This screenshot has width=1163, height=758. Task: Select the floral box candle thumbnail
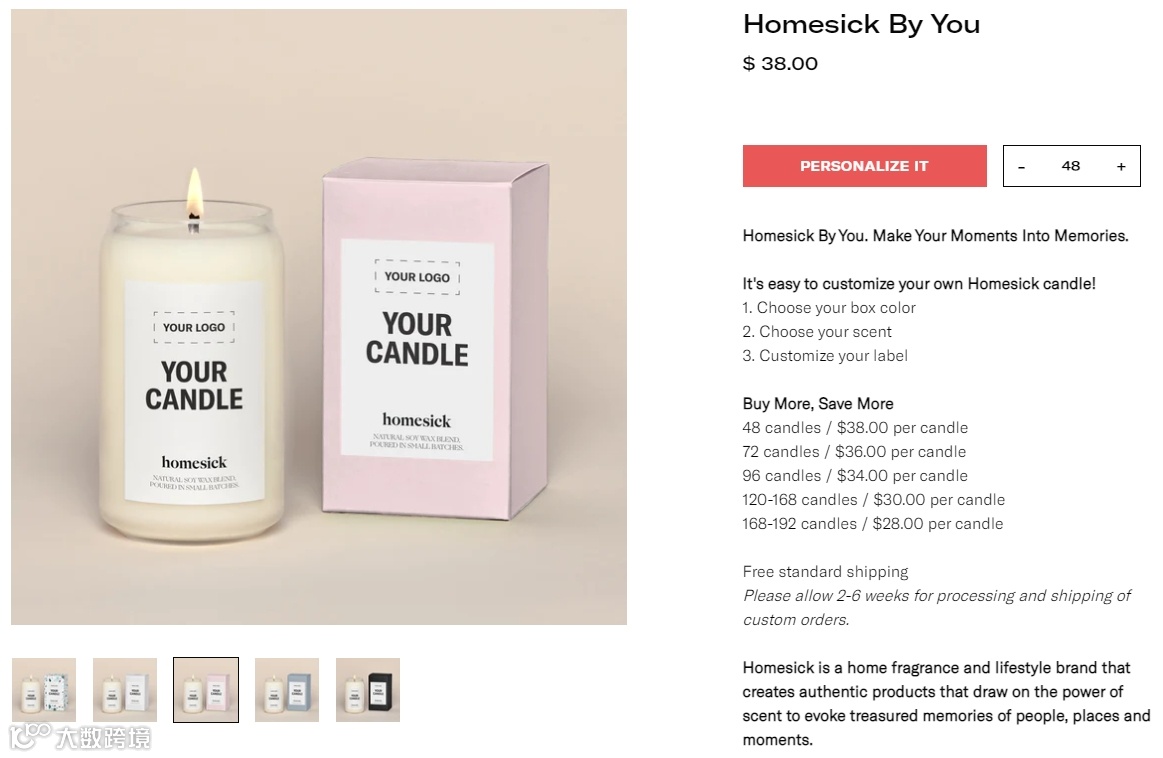[x=44, y=690]
